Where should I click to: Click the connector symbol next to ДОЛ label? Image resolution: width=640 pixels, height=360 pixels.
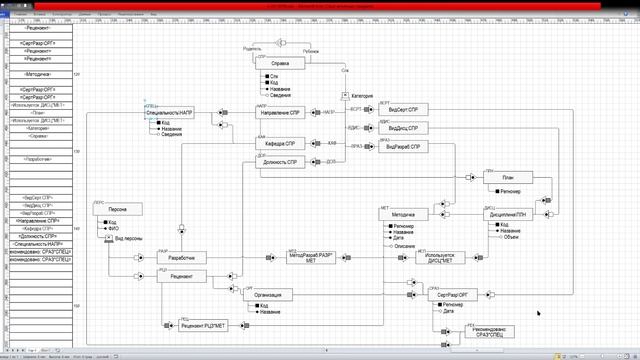point(315,162)
